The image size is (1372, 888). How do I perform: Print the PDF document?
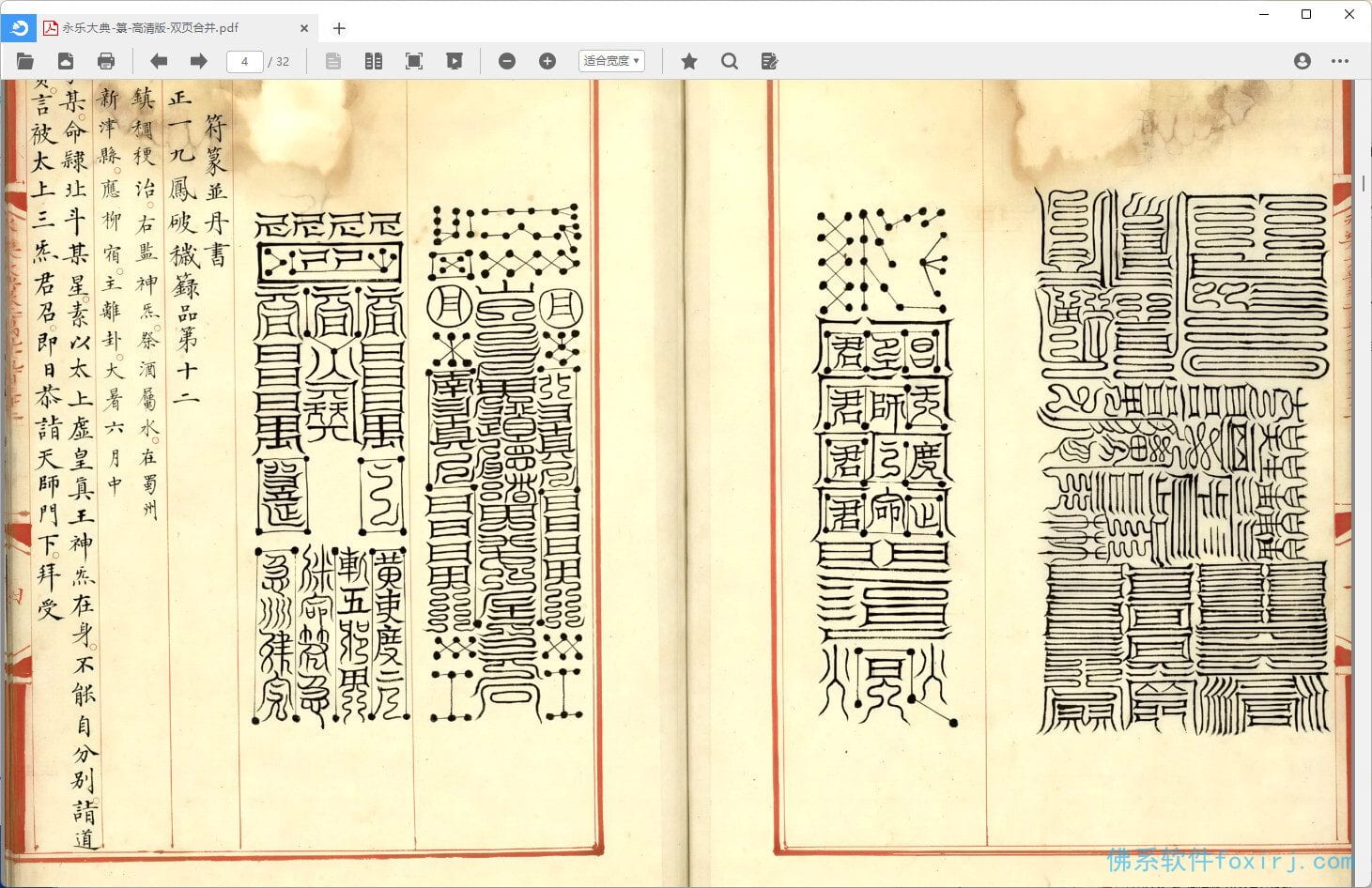coord(106,61)
